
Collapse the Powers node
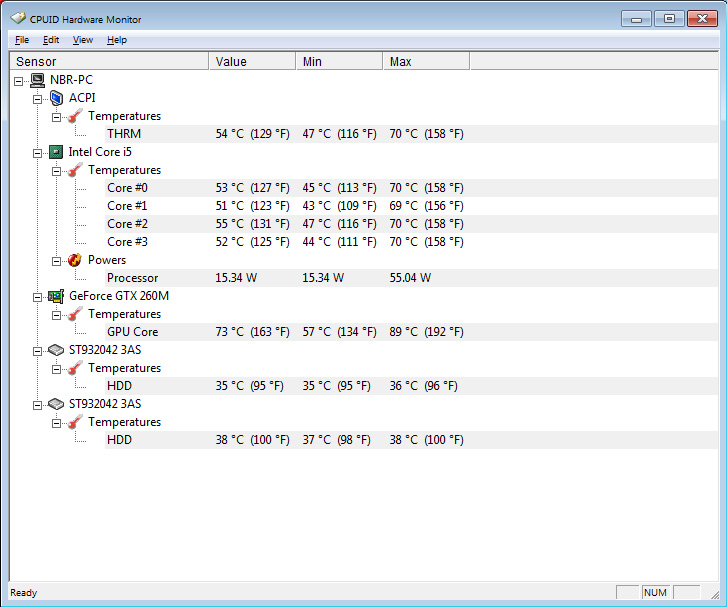pos(56,262)
